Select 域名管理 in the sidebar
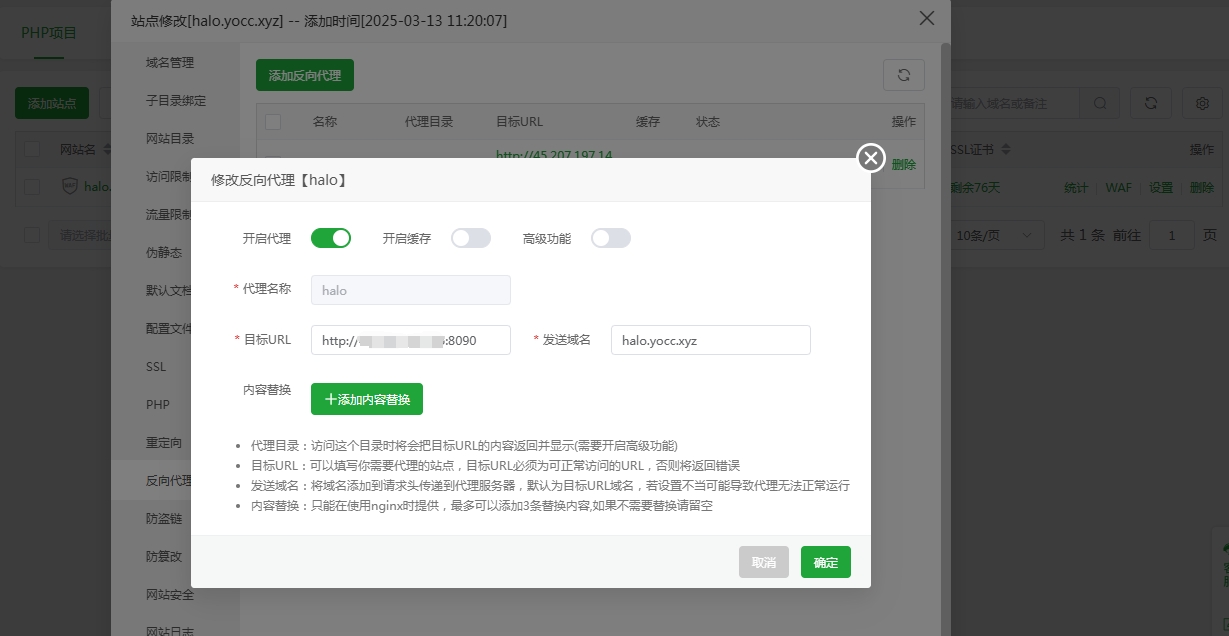The image size is (1229, 636). point(168,62)
